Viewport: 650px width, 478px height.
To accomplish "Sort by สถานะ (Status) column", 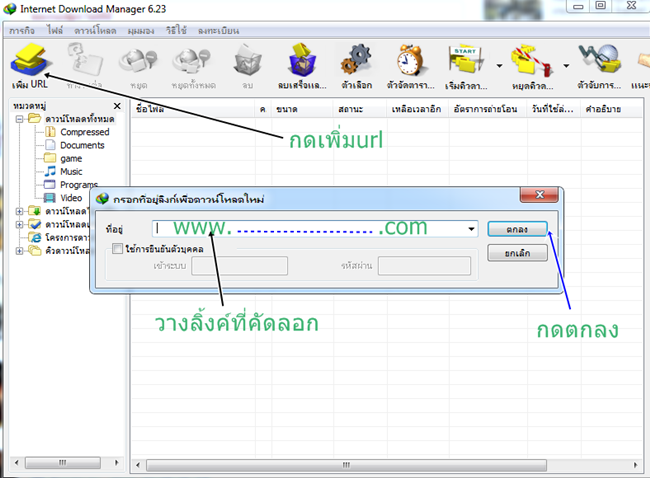I will (x=360, y=109).
